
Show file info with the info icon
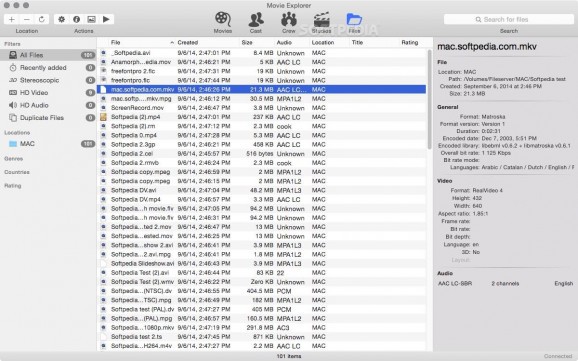(76, 19)
